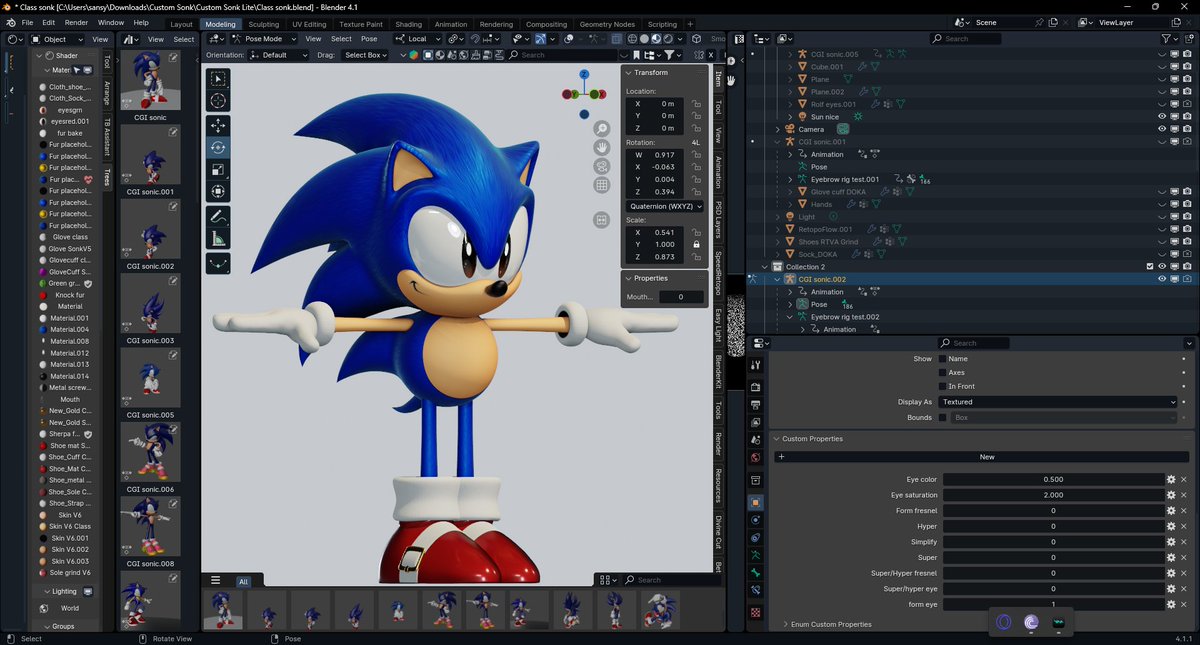The width and height of the screenshot is (1200, 645).
Task: Toggle camera view gizmo icon
Action: tap(602, 166)
